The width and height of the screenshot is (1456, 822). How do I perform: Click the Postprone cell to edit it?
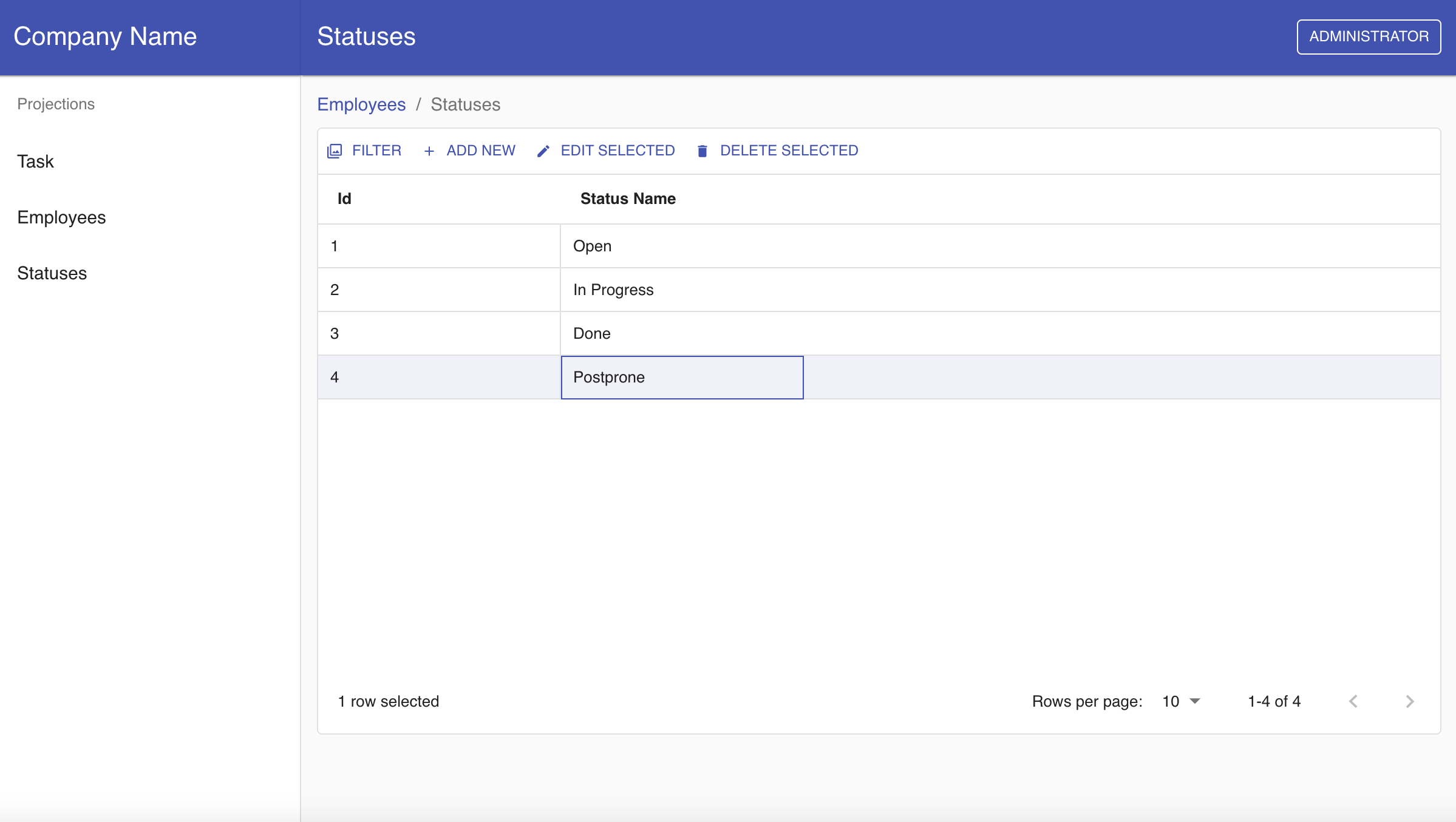pyautogui.click(x=681, y=377)
